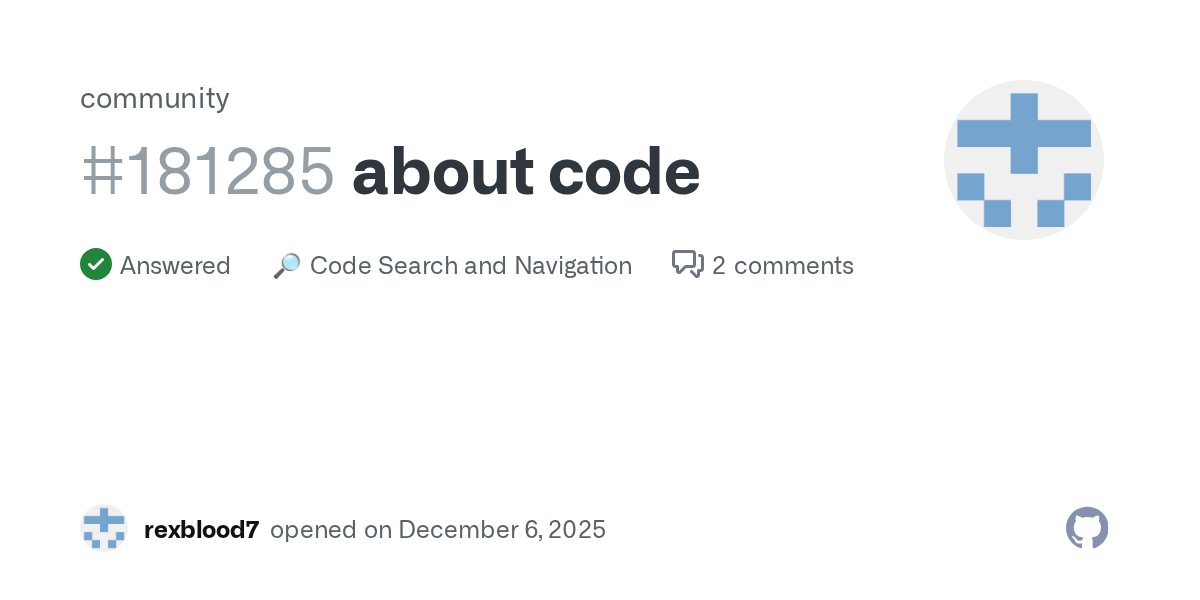This screenshot has width=1200, height=600.
Task: Click the magnifying glass category icon
Action: tap(287, 265)
